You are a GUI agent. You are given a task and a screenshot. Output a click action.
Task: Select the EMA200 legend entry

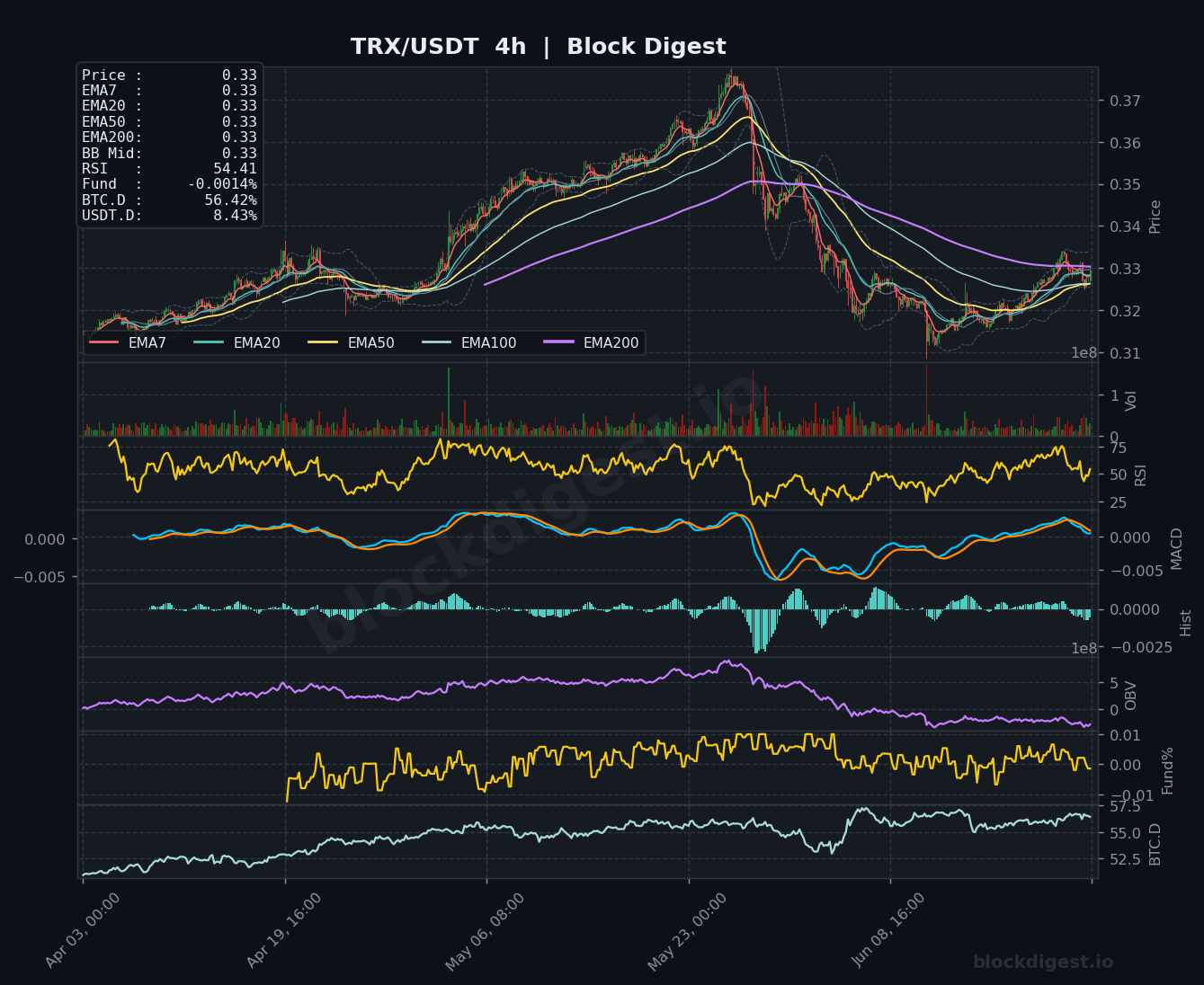click(592, 342)
